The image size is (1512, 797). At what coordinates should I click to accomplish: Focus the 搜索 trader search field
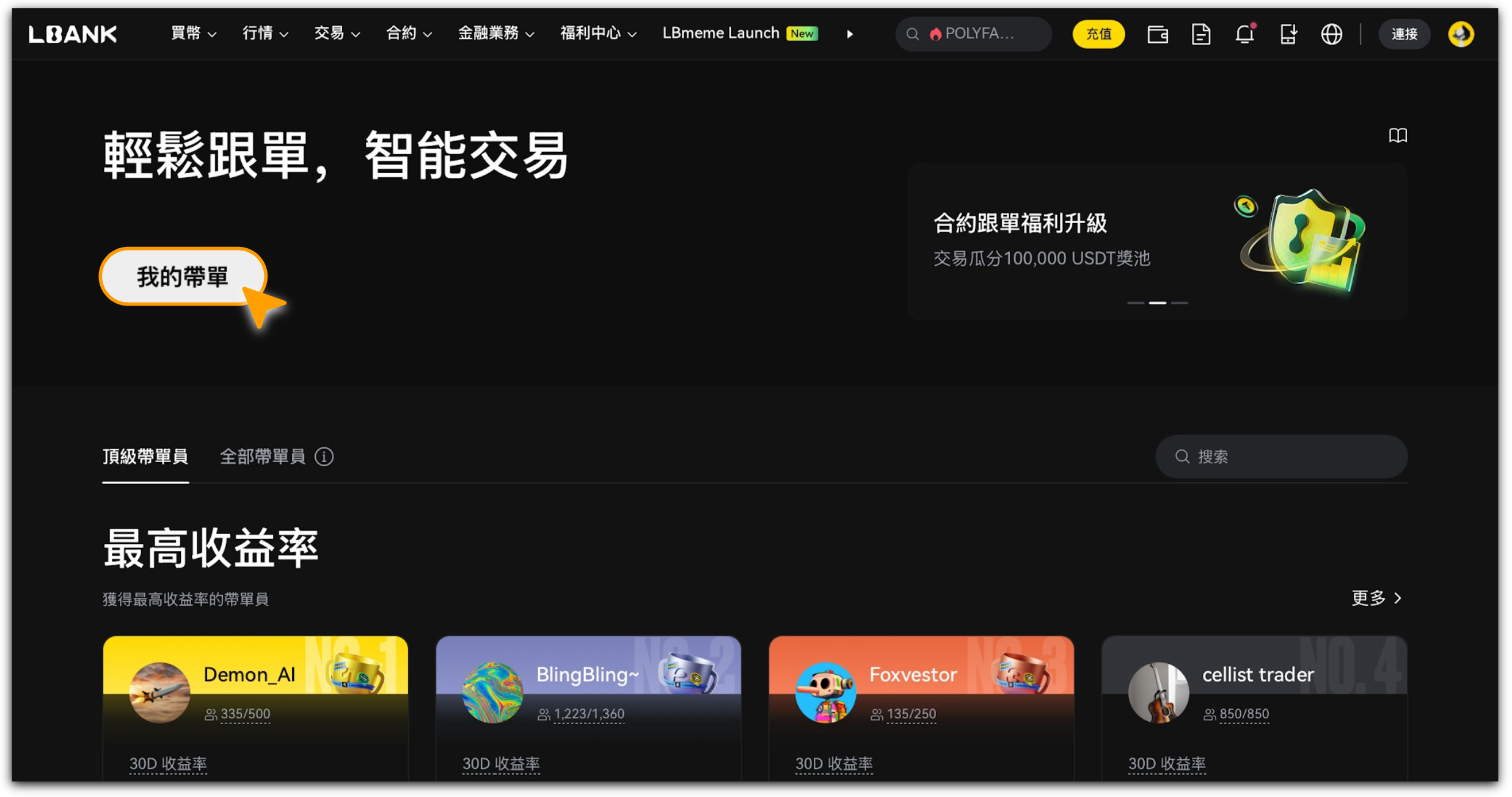coord(1281,457)
